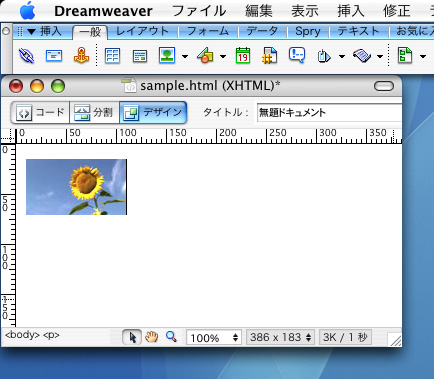Click the Server-Side Include icon
The width and height of the screenshot is (434, 379).
(x=269, y=55)
